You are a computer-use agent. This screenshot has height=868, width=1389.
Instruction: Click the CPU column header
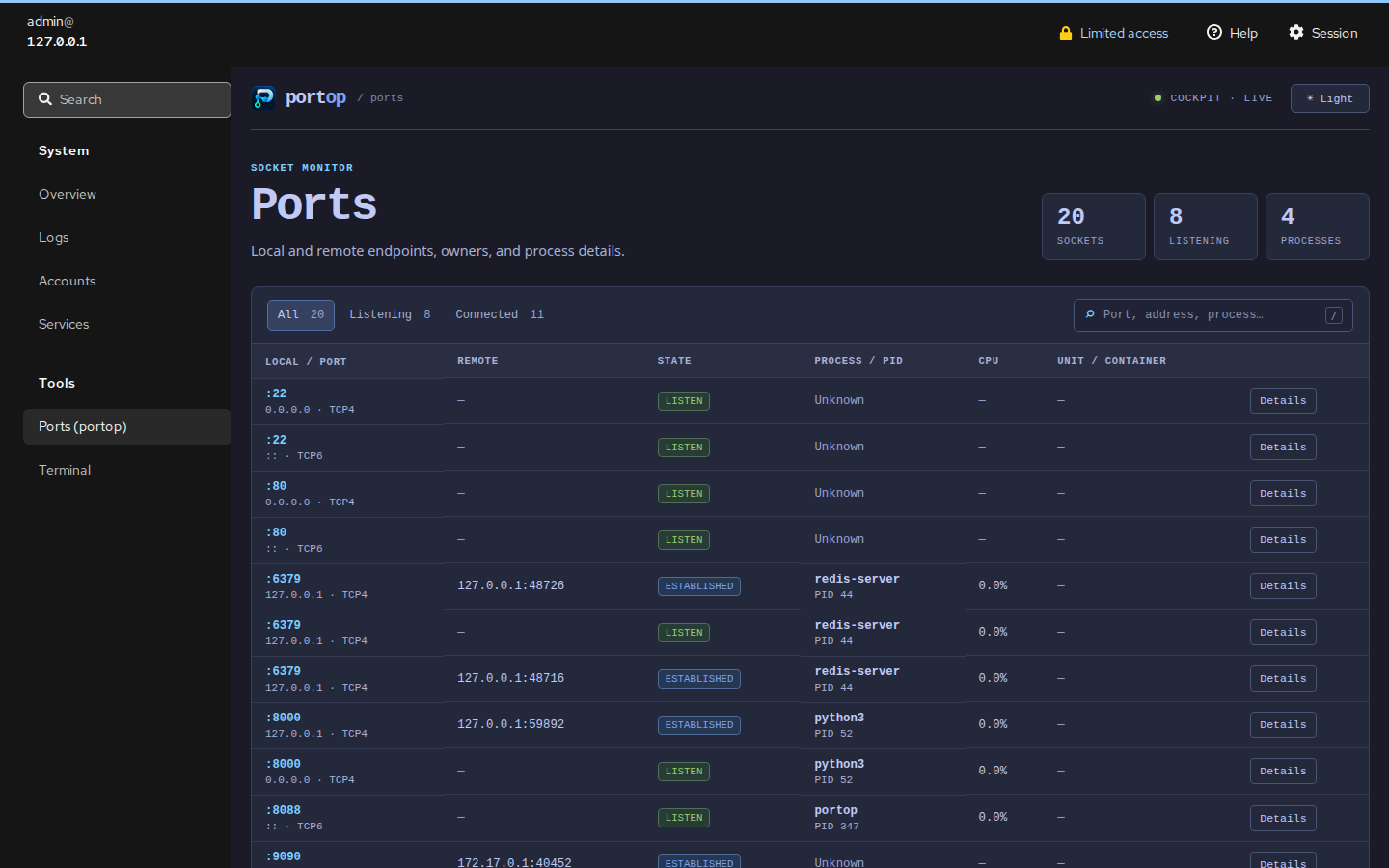point(989,361)
